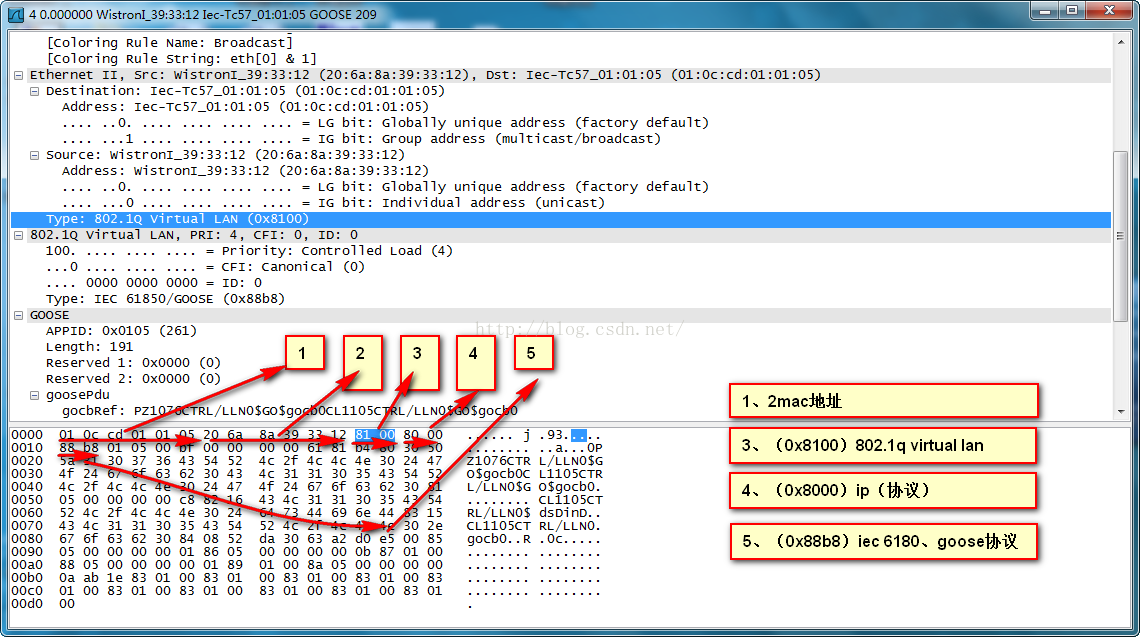
Task: Click the Wireshark icon in title bar
Action: tap(15, 14)
